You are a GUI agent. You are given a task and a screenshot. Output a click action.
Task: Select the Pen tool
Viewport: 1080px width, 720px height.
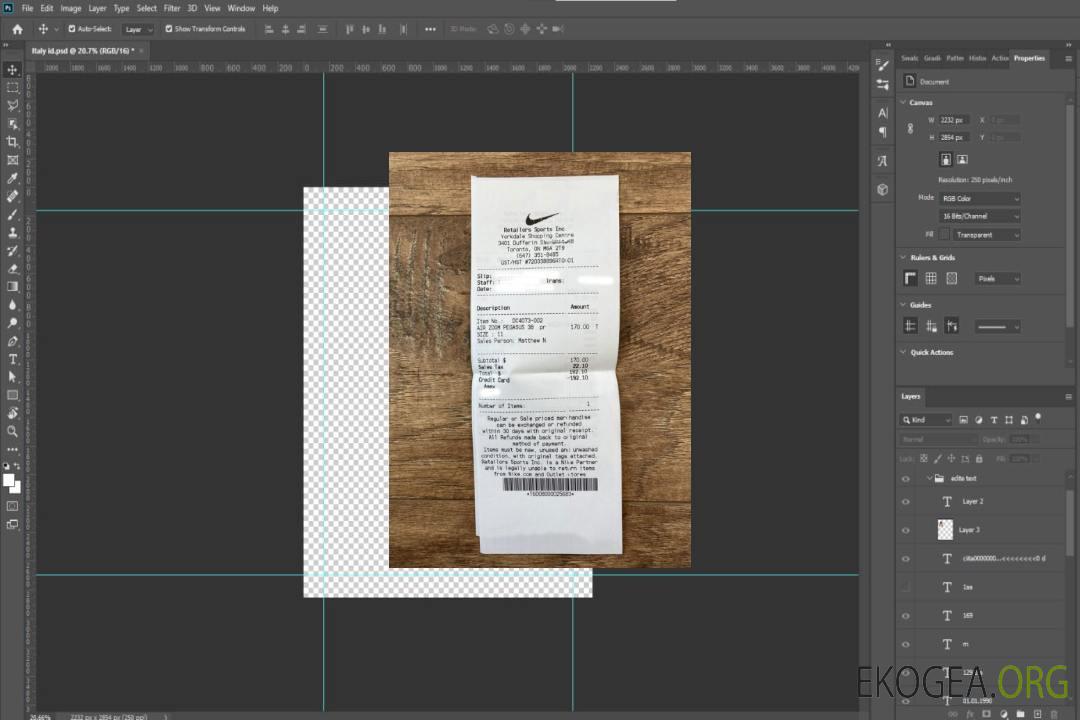12,341
